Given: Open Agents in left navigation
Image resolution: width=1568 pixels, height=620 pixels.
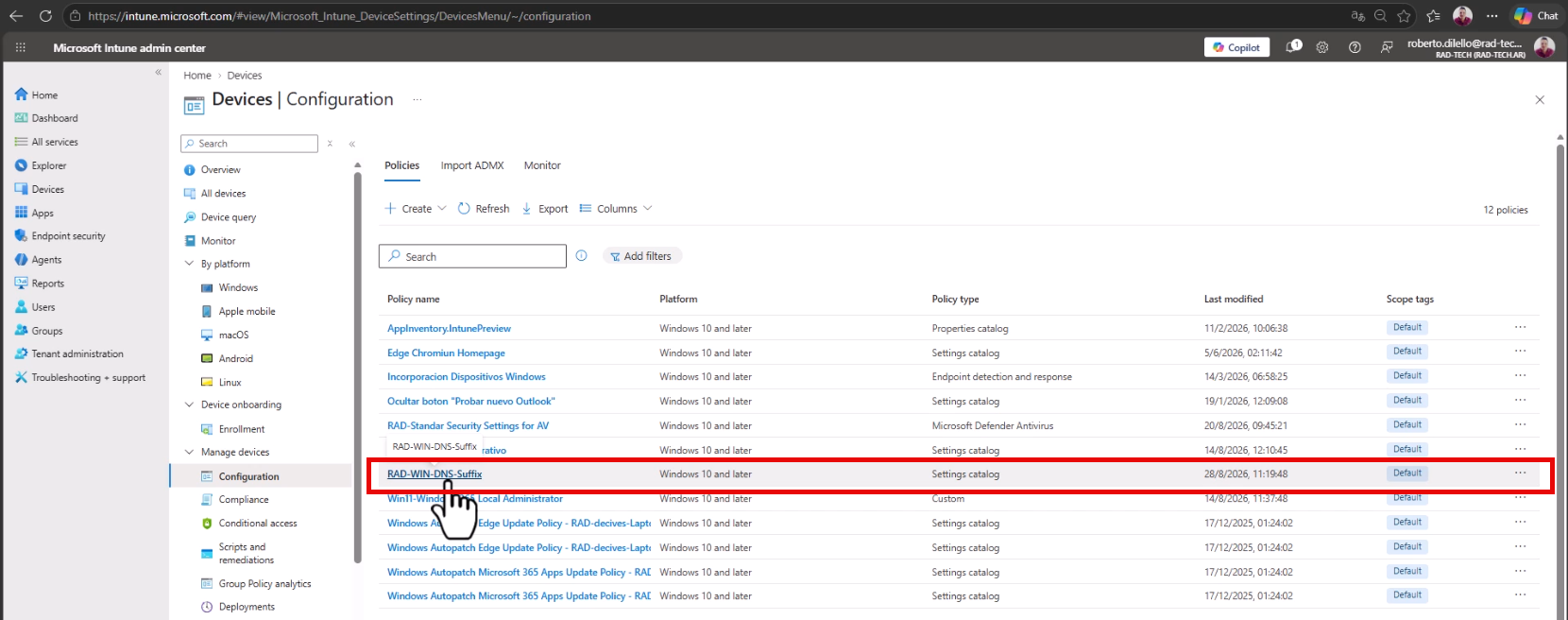Looking at the screenshot, I should [x=38, y=260].
